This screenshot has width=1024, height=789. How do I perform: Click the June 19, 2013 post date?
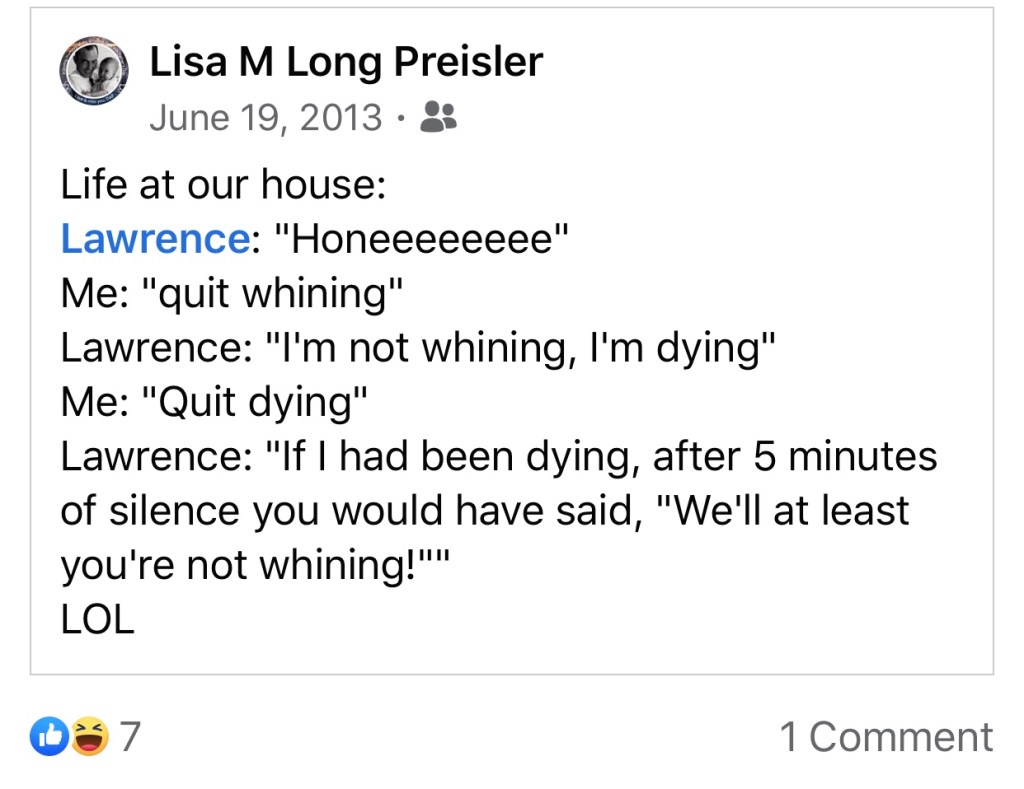(265, 118)
